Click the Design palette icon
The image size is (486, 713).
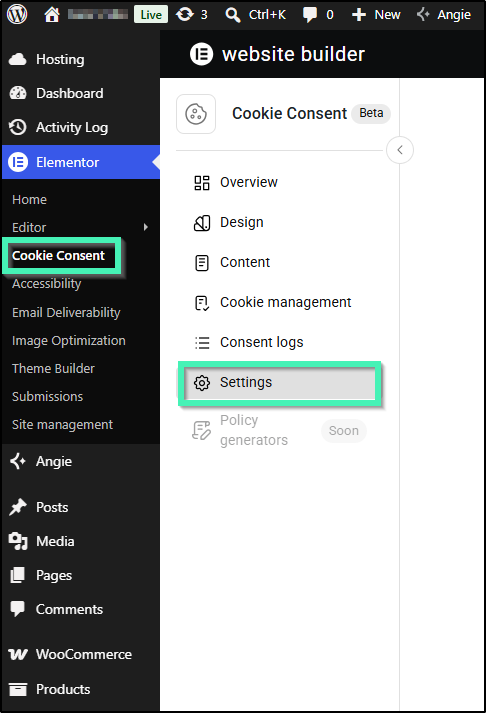tap(202, 223)
